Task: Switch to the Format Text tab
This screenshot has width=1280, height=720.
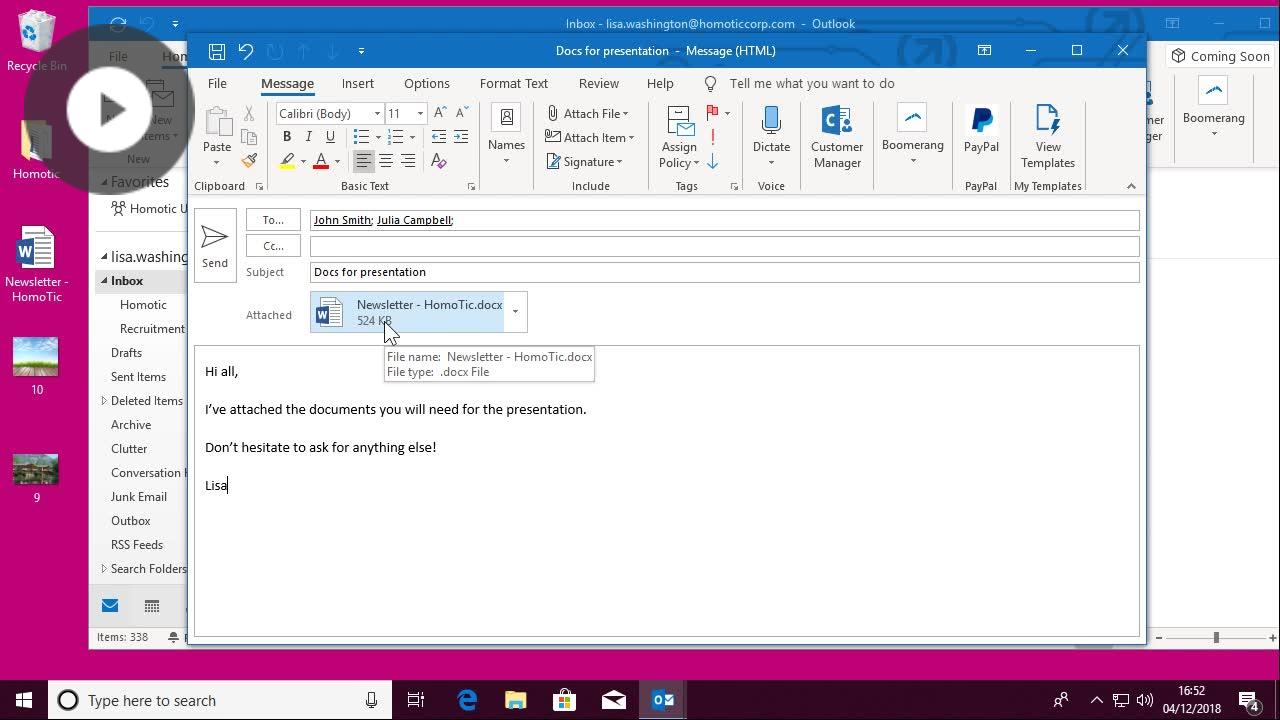Action: 514,84
